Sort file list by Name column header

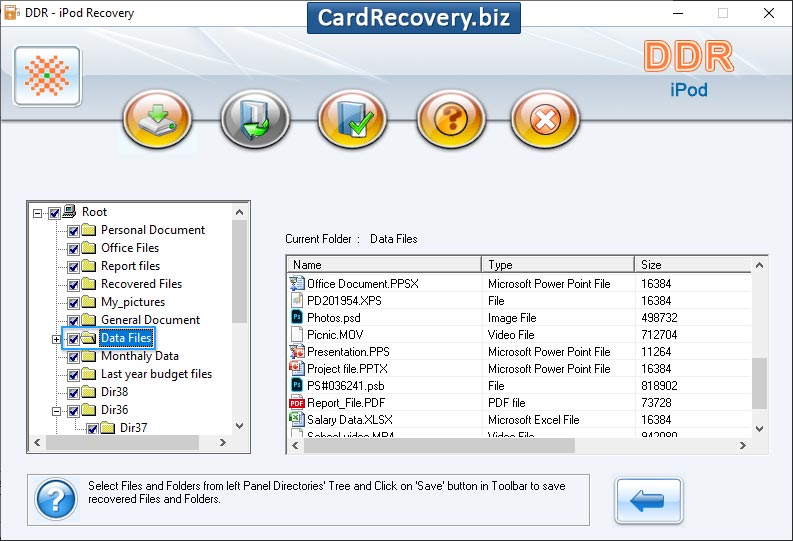click(384, 265)
